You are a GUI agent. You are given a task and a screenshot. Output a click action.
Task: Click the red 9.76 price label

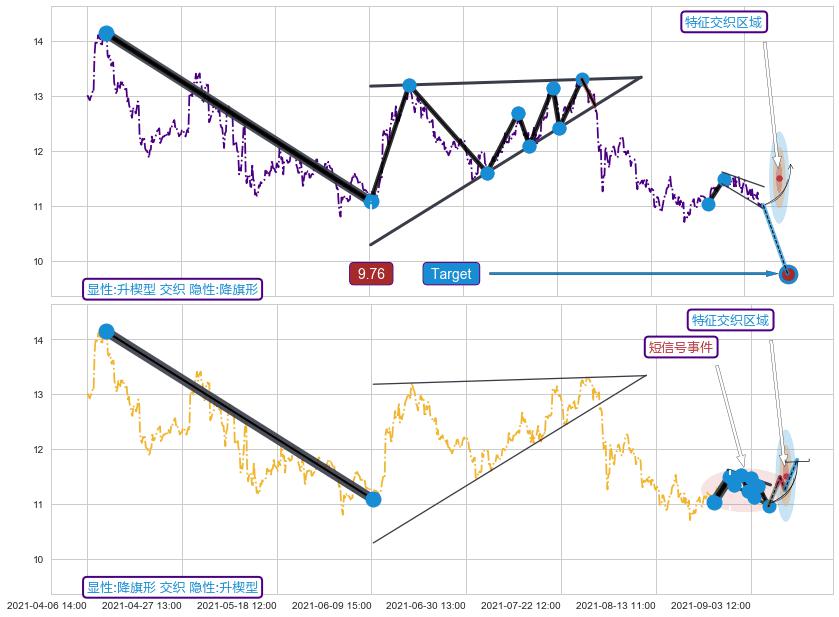tap(371, 274)
